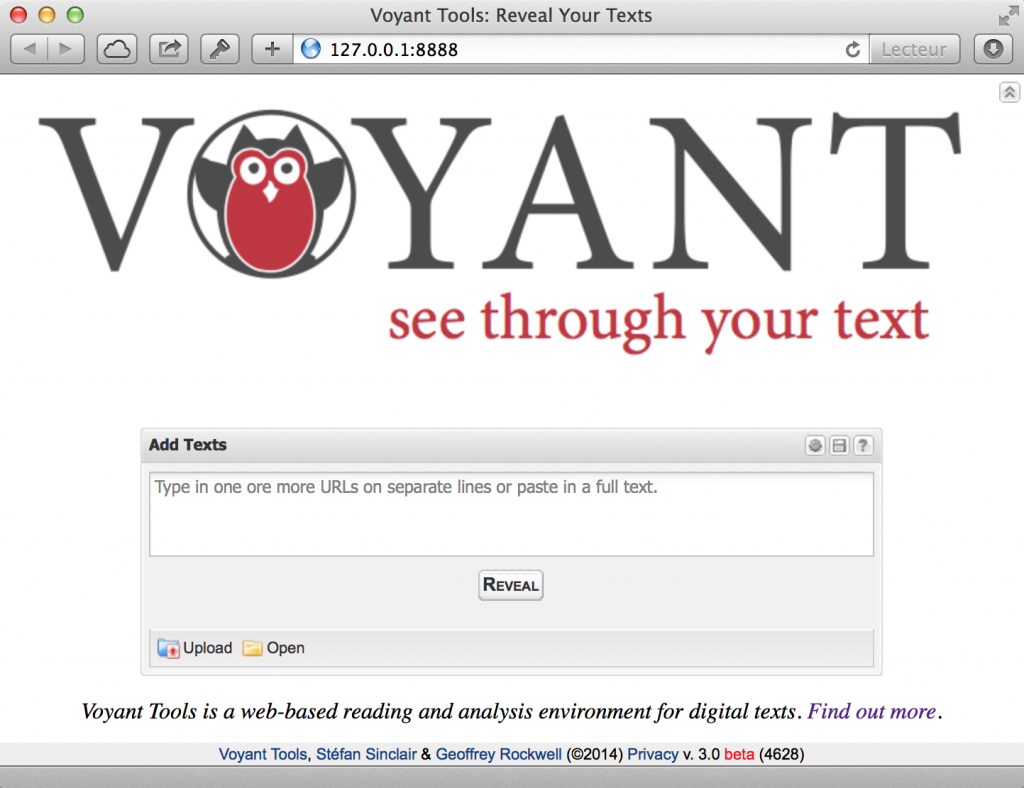Click the key-shaped toolbar icon

[x=220, y=49]
